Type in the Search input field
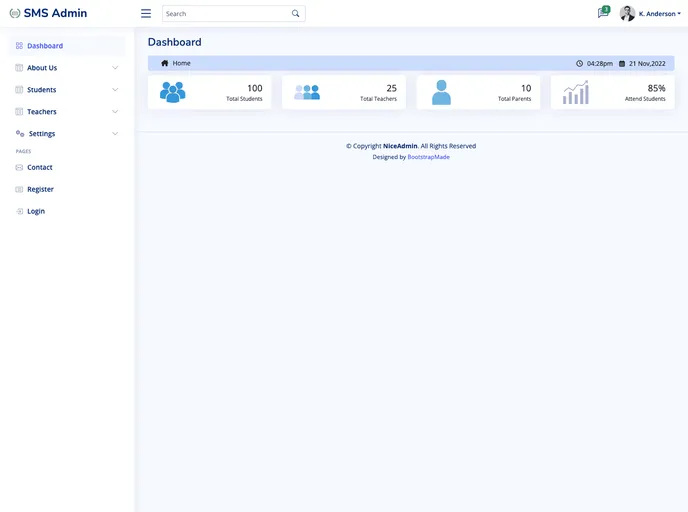 click(225, 14)
